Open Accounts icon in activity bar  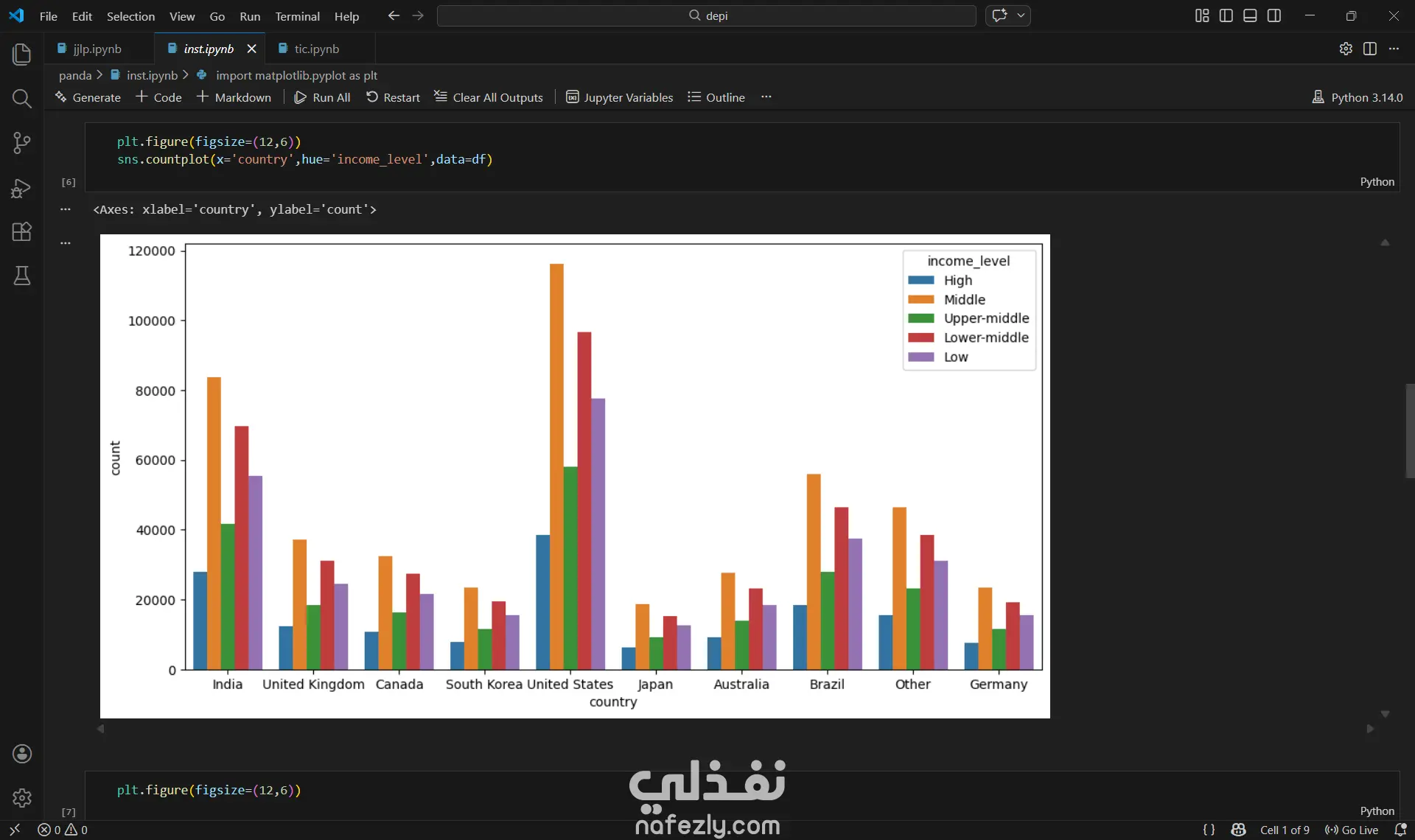click(x=22, y=753)
